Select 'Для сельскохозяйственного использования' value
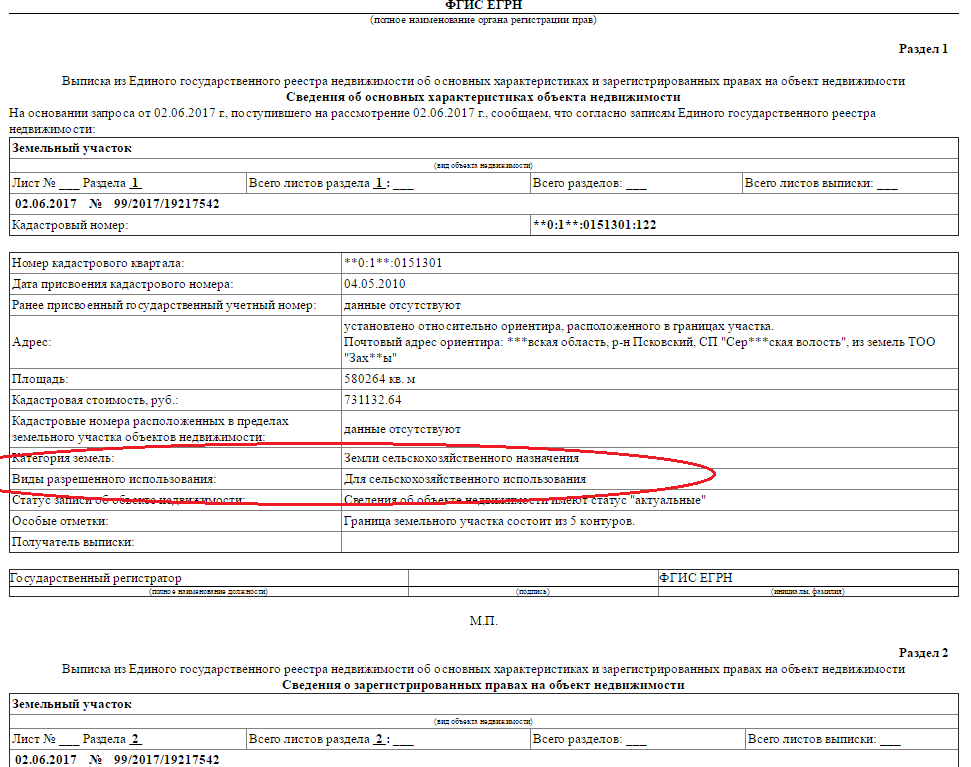The height and width of the screenshot is (767, 971). coord(464,480)
